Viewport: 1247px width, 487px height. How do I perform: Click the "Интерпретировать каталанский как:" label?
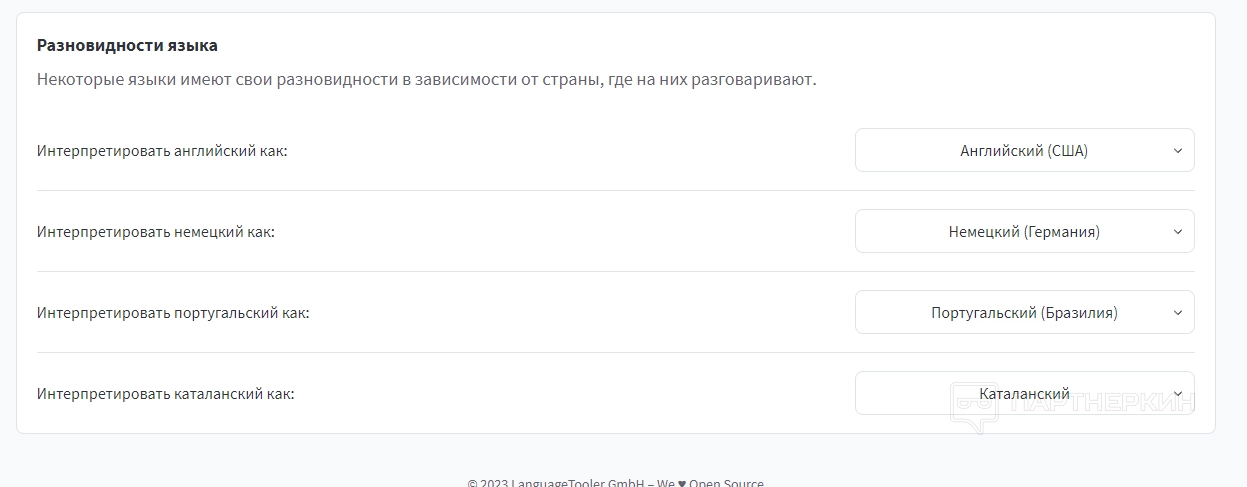[166, 394]
